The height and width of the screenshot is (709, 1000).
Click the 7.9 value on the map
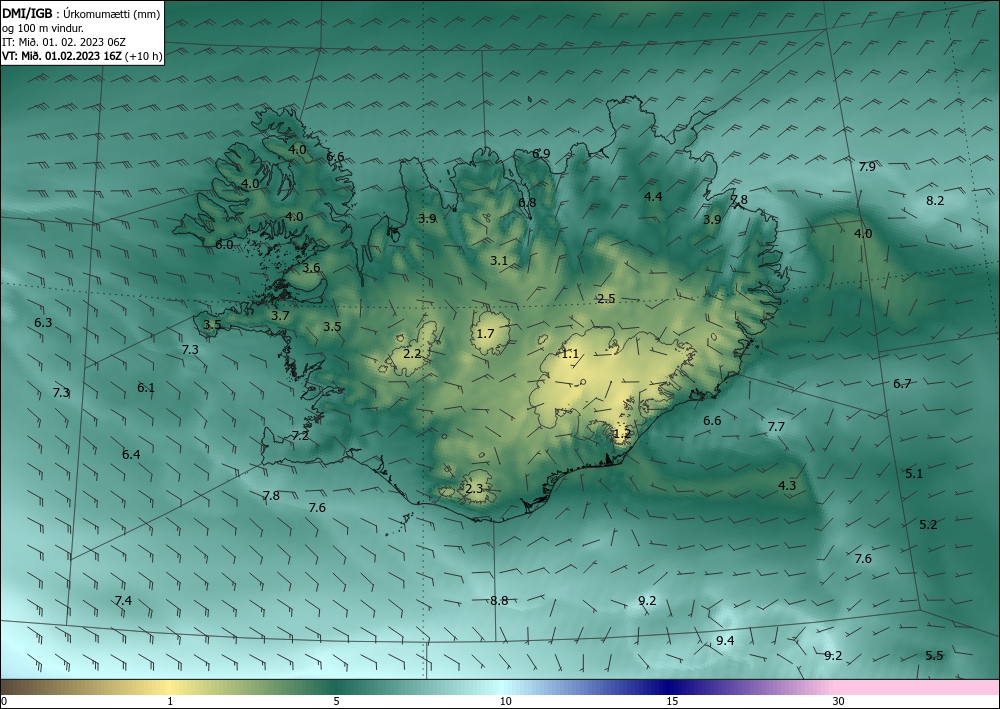click(x=867, y=166)
